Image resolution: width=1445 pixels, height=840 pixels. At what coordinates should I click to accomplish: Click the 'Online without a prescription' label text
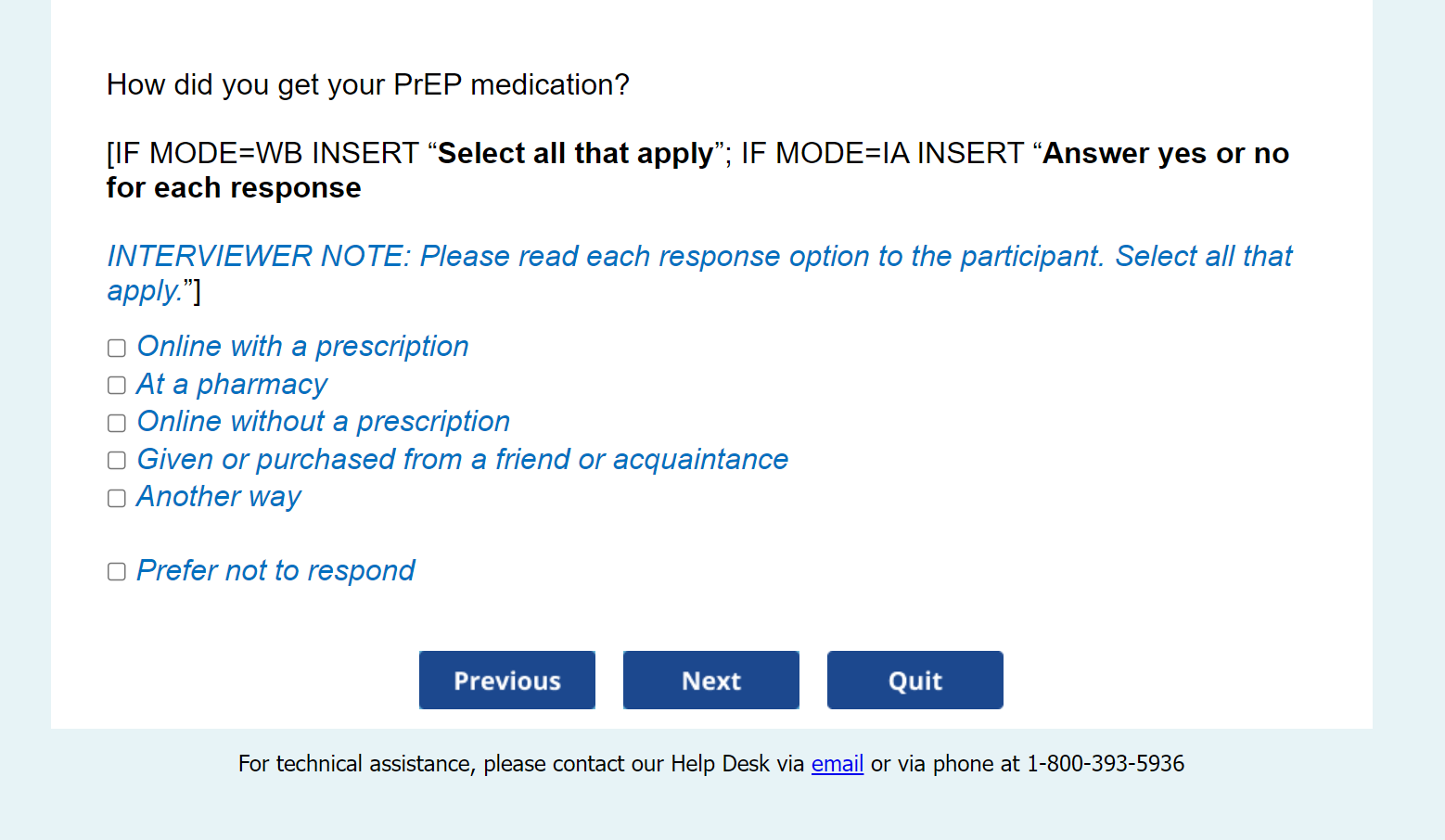323,422
